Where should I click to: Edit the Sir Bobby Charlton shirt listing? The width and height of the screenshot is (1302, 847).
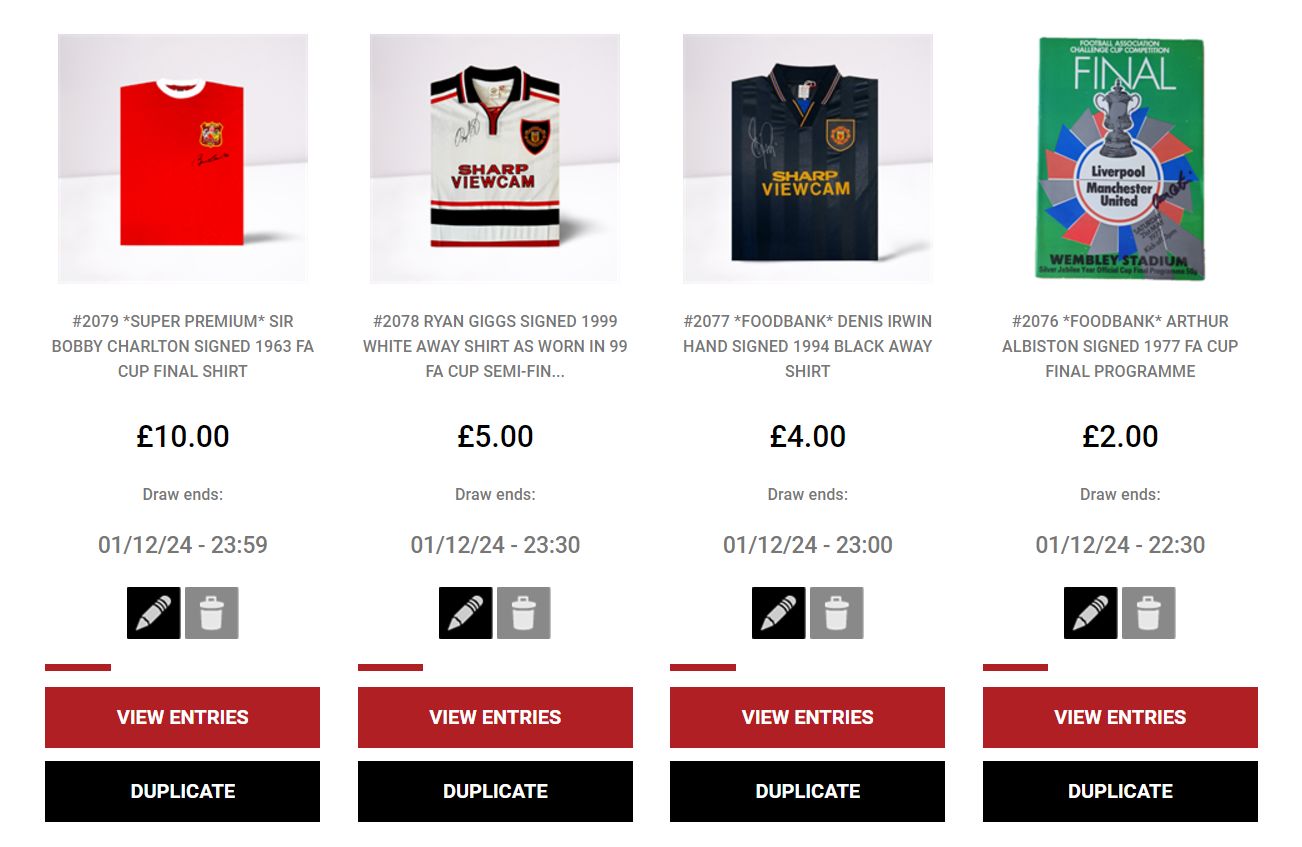click(x=154, y=613)
